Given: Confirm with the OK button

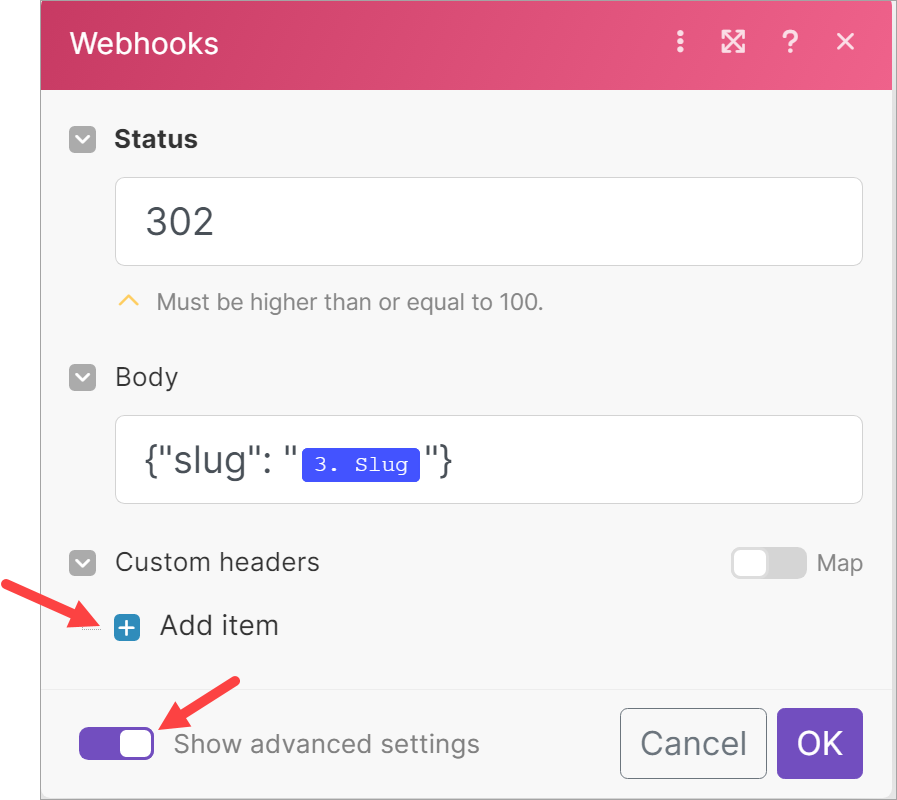Looking at the screenshot, I should click(820, 743).
